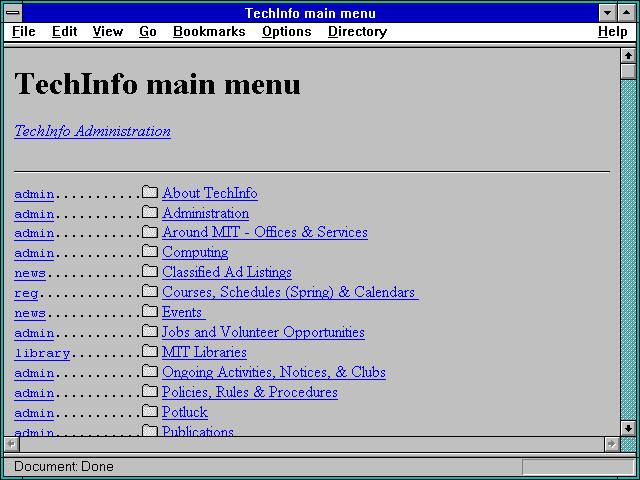
Task: Click folder icon beside MIT Libraries
Action: (150, 351)
